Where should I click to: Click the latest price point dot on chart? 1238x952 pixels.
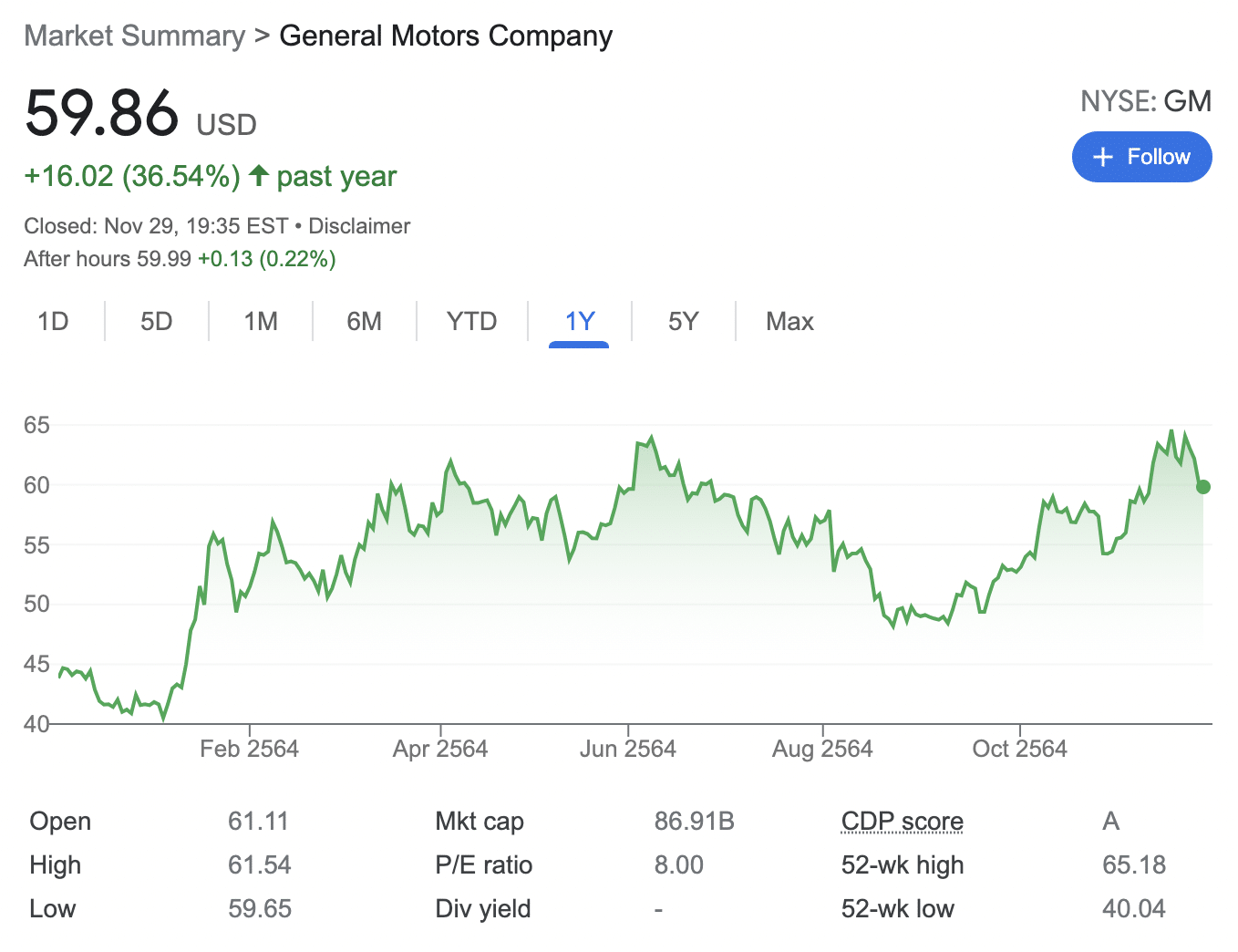pyautogui.click(x=1203, y=487)
